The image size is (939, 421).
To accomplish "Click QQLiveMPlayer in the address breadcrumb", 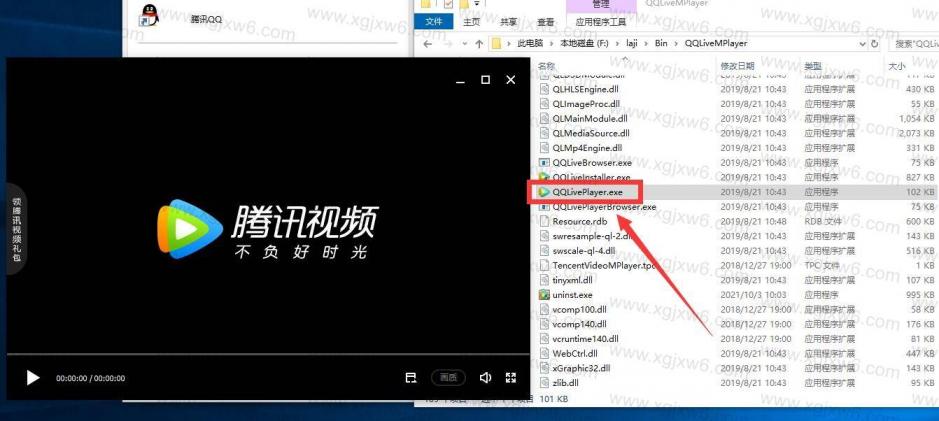I will 716,43.
